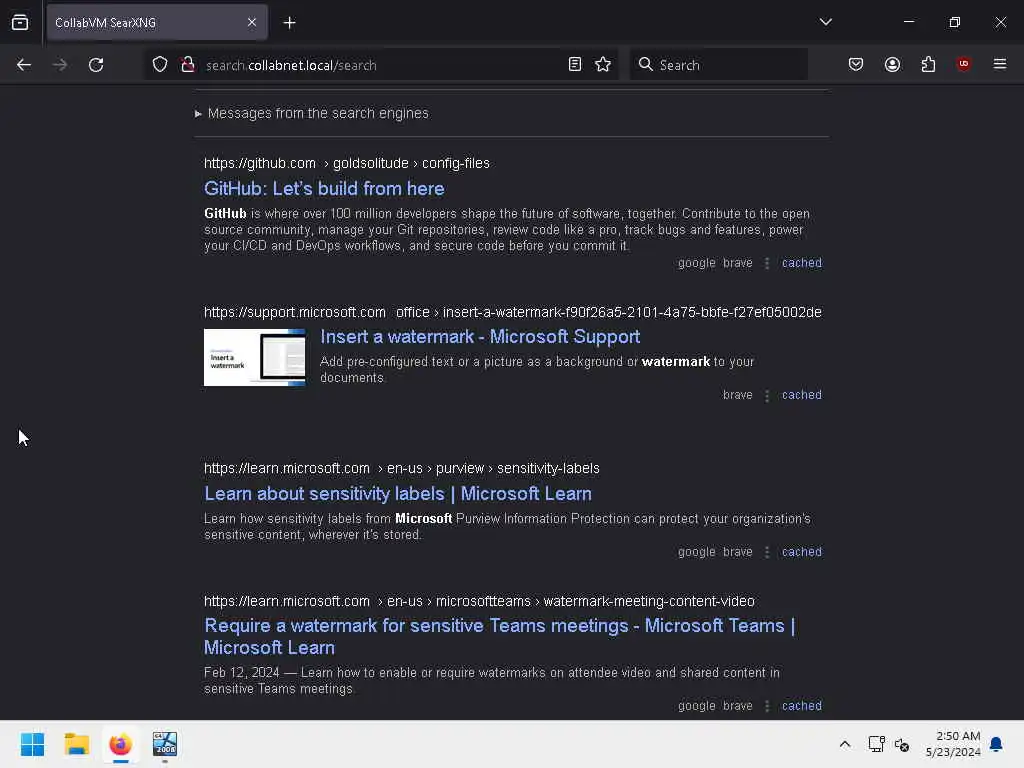Focus the browser Search box
1024x768 pixels.
(719, 65)
